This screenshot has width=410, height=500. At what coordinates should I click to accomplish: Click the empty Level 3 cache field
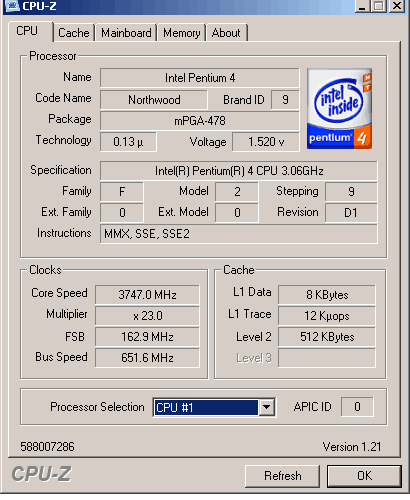point(327,358)
